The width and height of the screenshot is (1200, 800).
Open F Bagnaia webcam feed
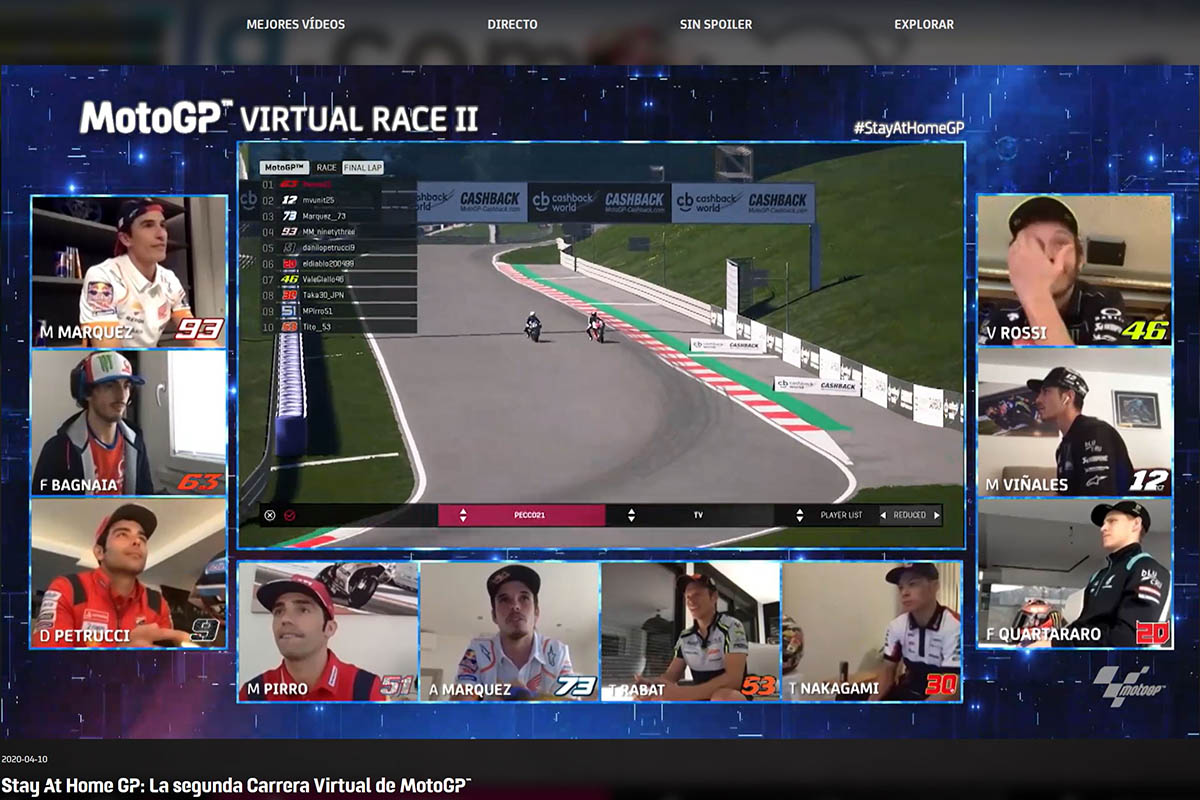pyautogui.click(x=129, y=422)
